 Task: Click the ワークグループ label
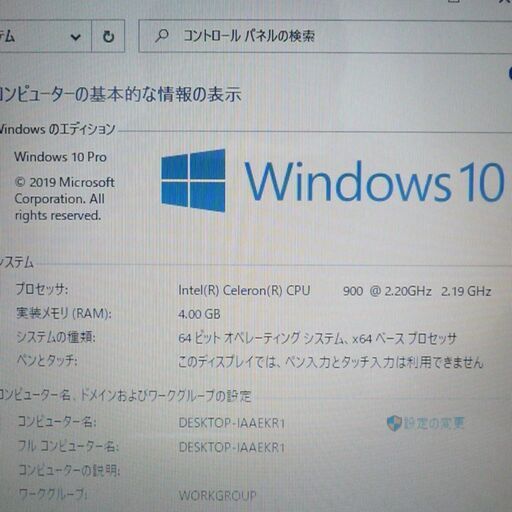coord(53,494)
